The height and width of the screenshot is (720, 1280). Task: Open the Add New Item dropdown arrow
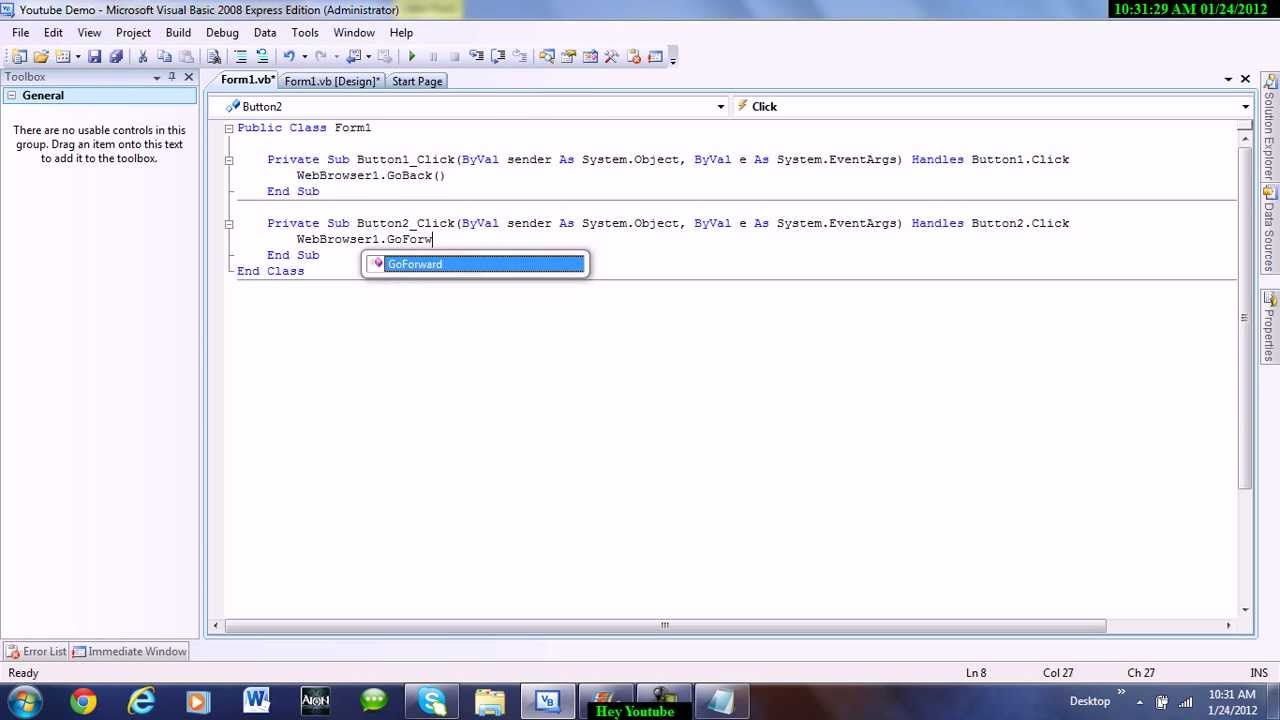pos(78,57)
